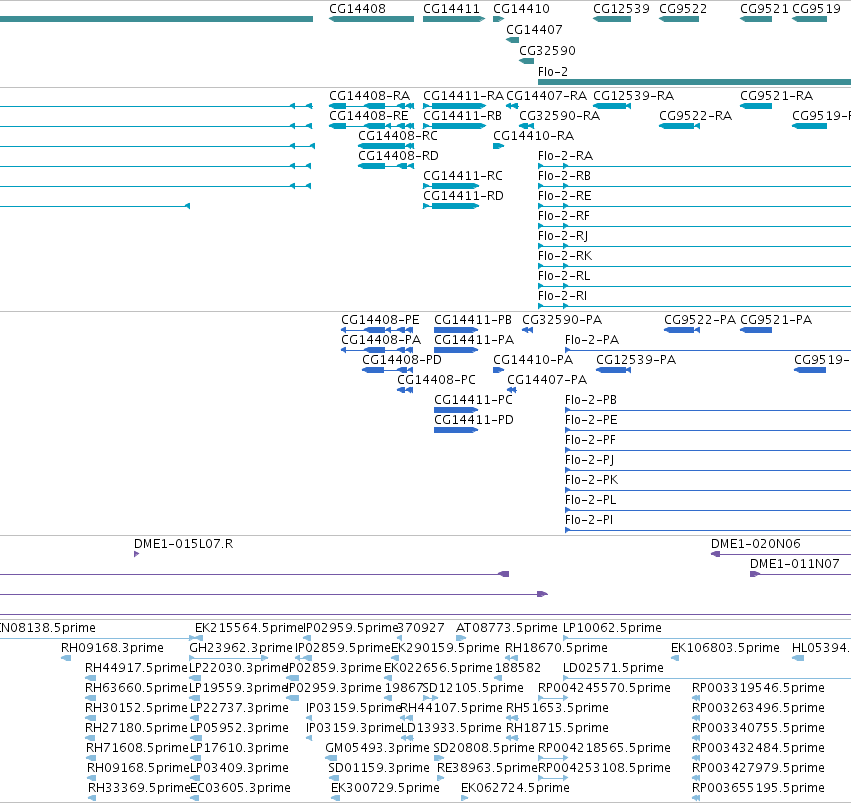Viewport: 851px width, 803px height.
Task: Click the CG32590-RA transcript label
Action: click(x=560, y=116)
